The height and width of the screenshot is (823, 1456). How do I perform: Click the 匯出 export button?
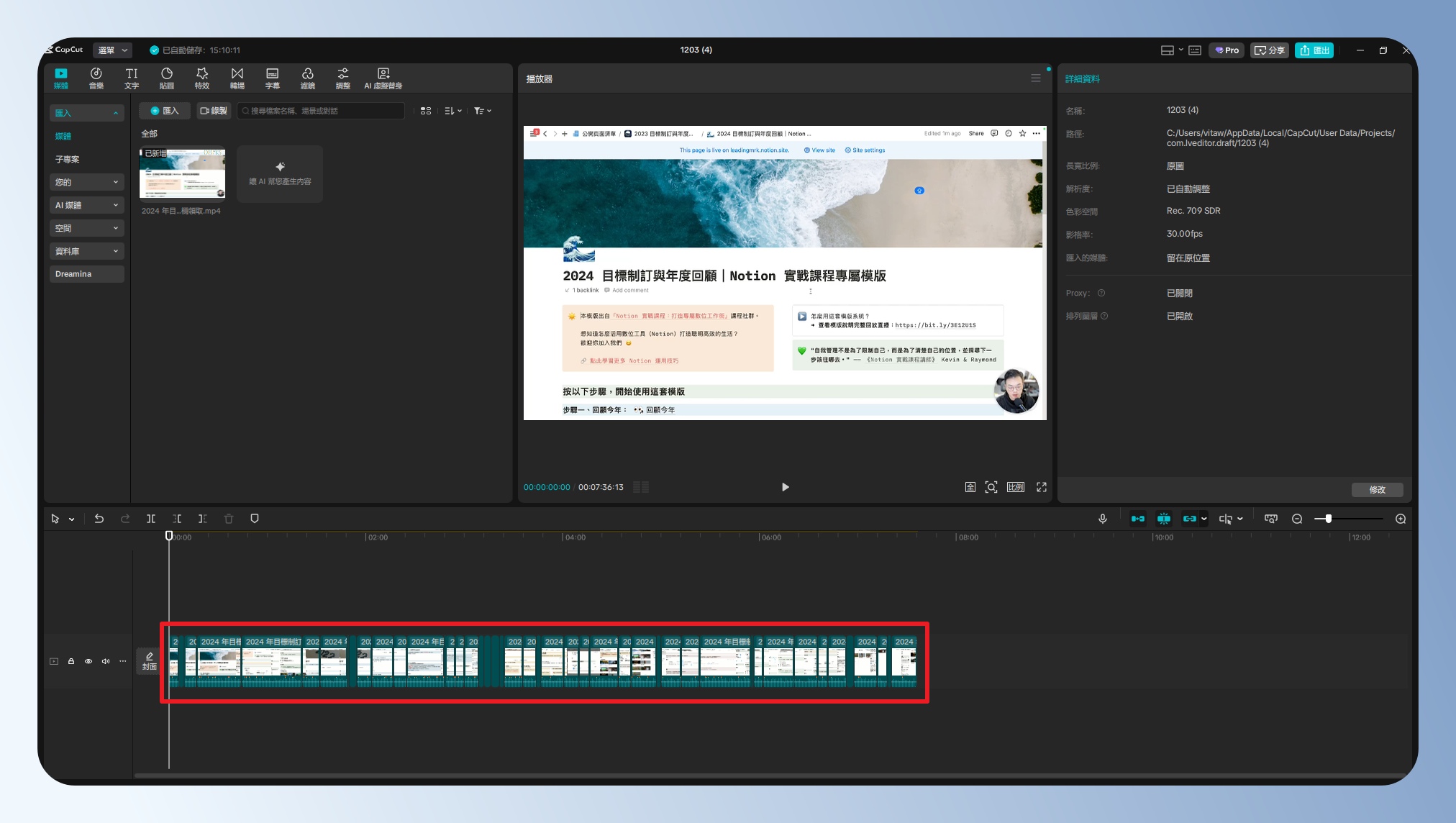[1314, 50]
